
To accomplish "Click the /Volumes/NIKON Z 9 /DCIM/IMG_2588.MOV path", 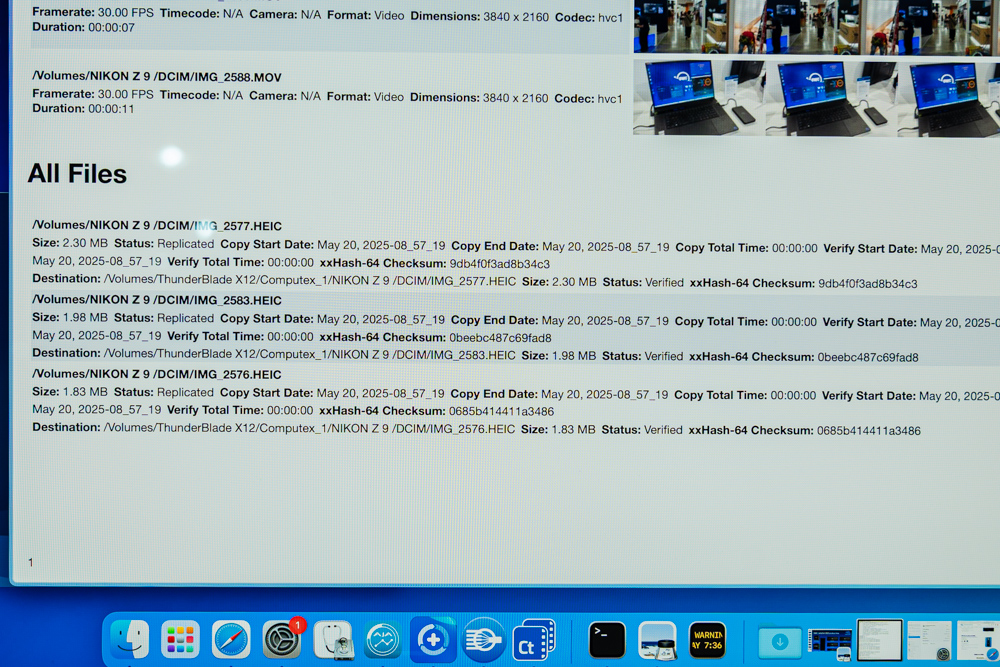I will pos(157,77).
